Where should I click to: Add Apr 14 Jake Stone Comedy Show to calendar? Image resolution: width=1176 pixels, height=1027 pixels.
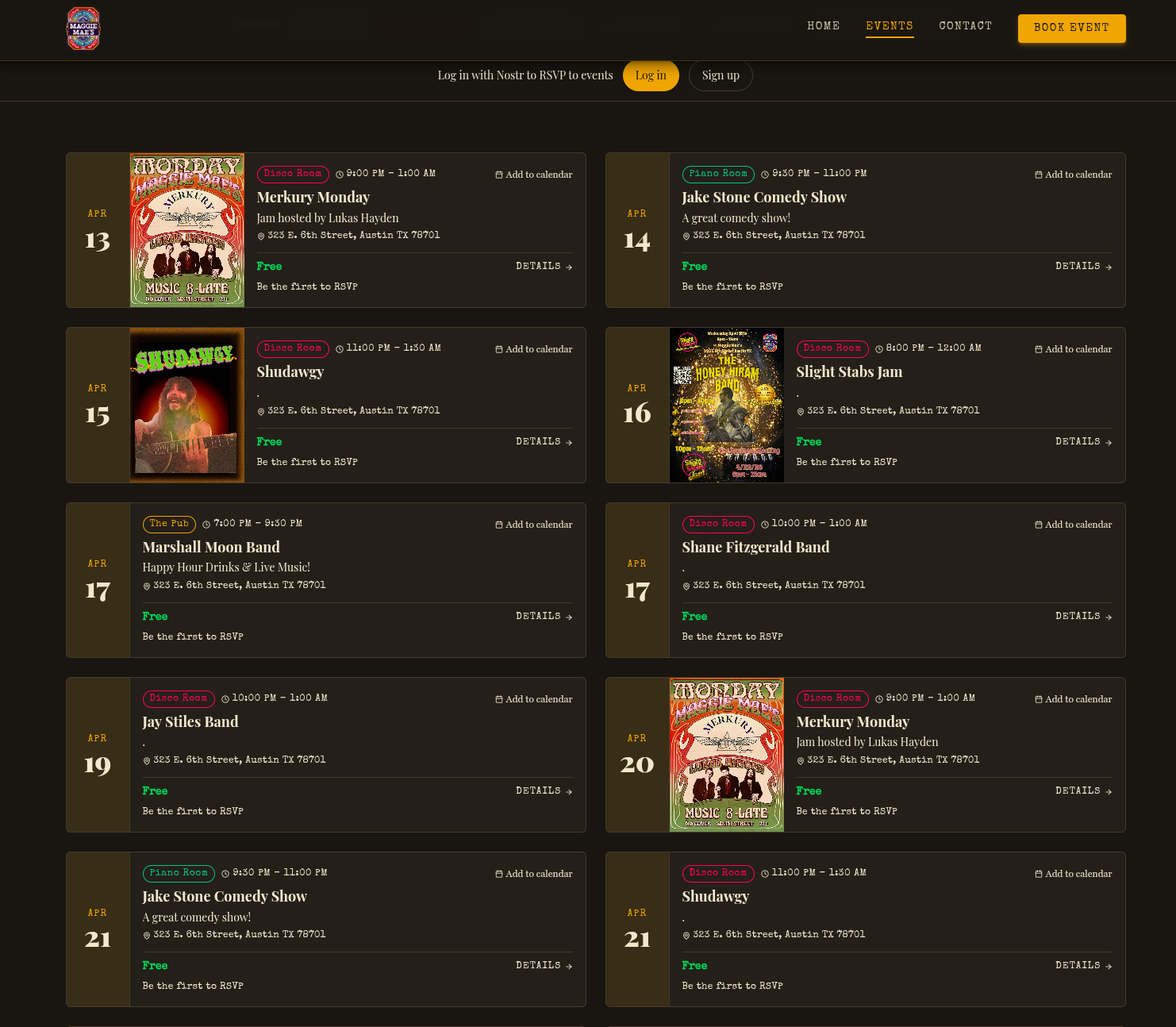pos(1073,175)
